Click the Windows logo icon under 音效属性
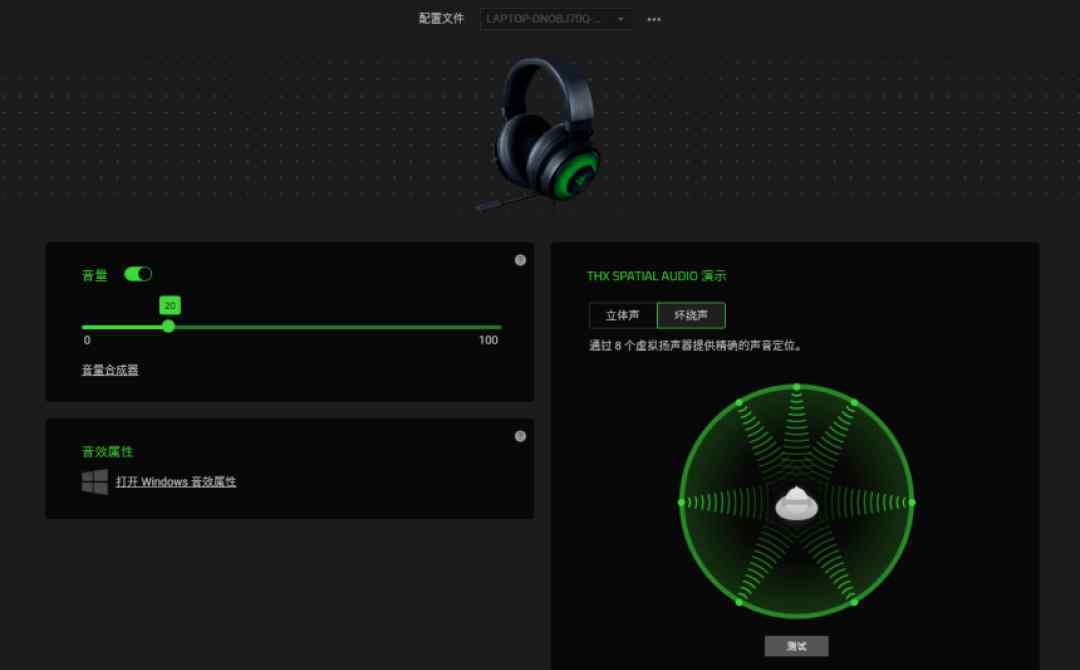This screenshot has height=670, width=1080. click(95, 482)
